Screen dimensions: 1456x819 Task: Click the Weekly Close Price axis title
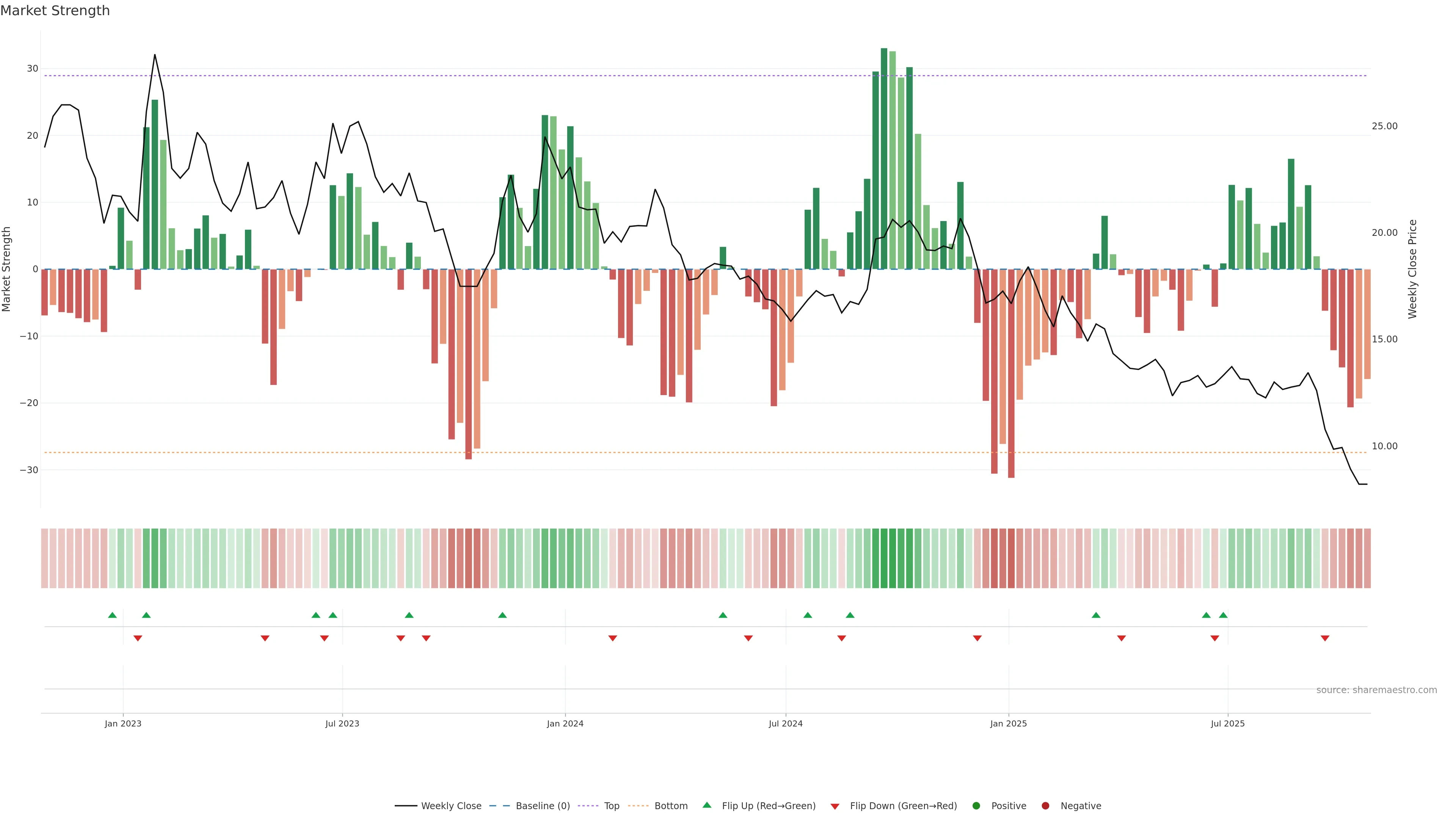point(1412,269)
